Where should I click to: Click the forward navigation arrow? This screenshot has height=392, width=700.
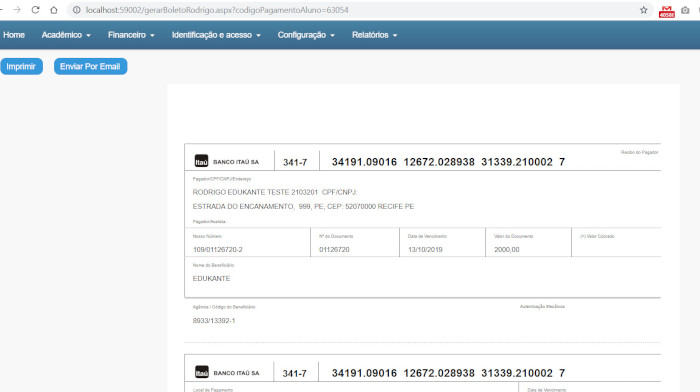tap(17, 10)
